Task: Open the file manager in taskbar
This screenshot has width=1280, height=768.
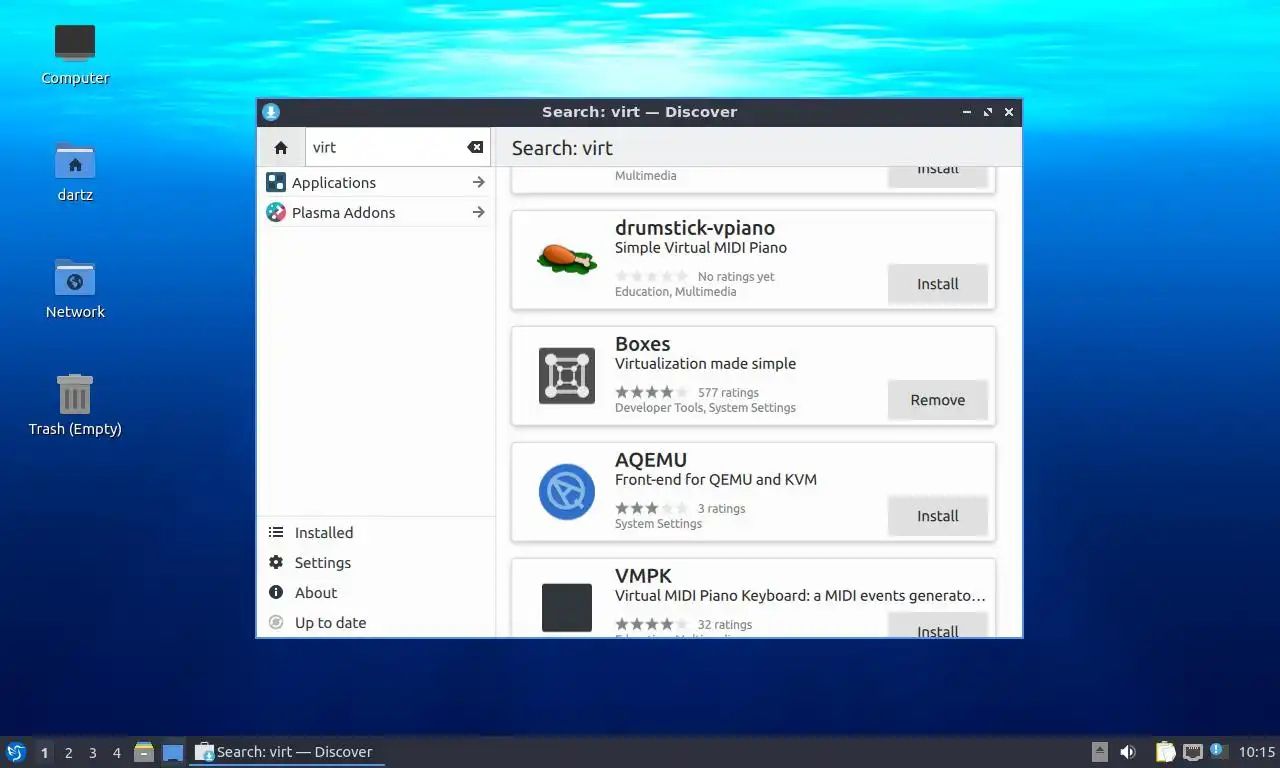Action: 144,752
